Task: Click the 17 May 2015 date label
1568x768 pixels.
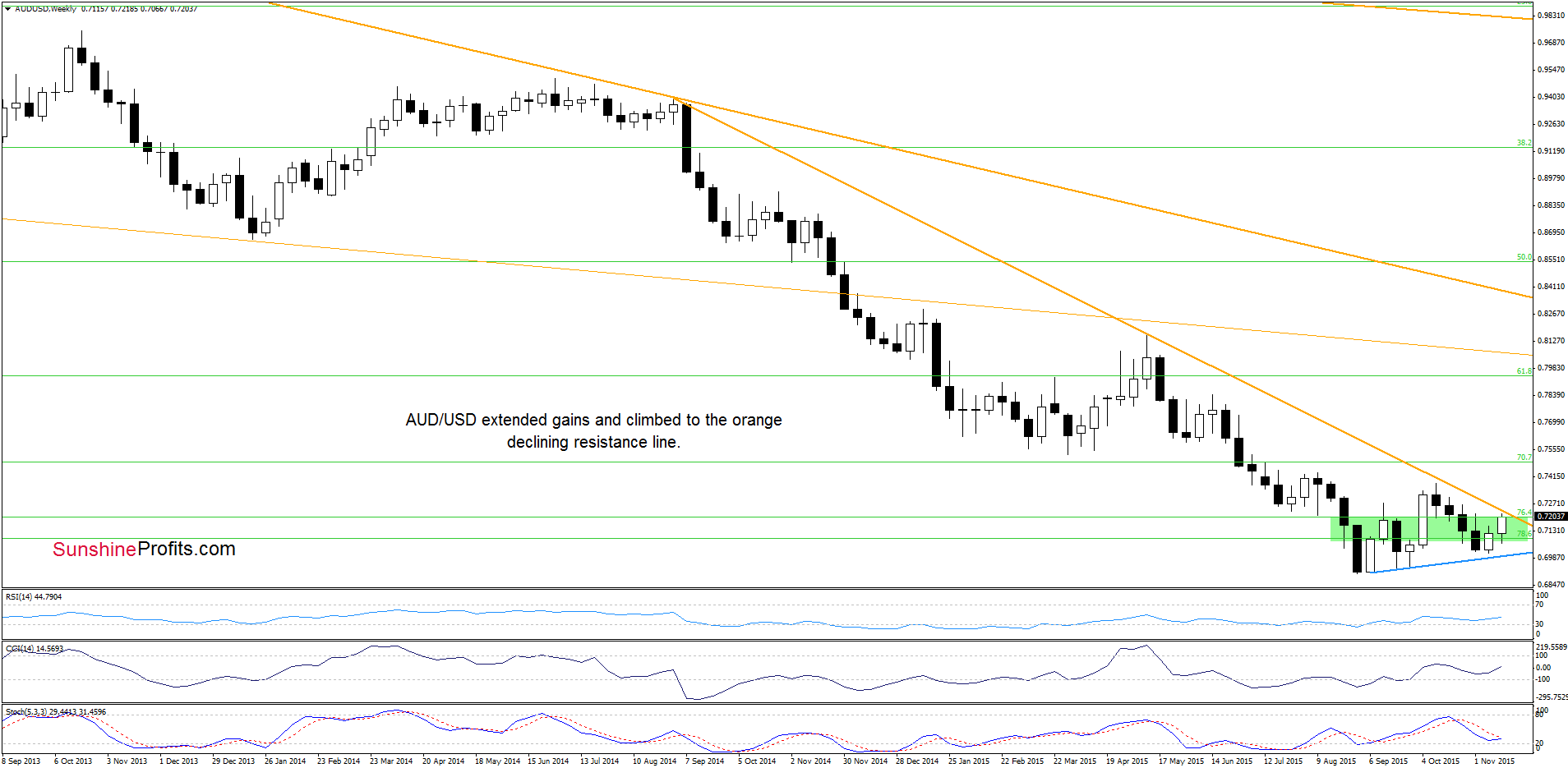Action: (1180, 761)
